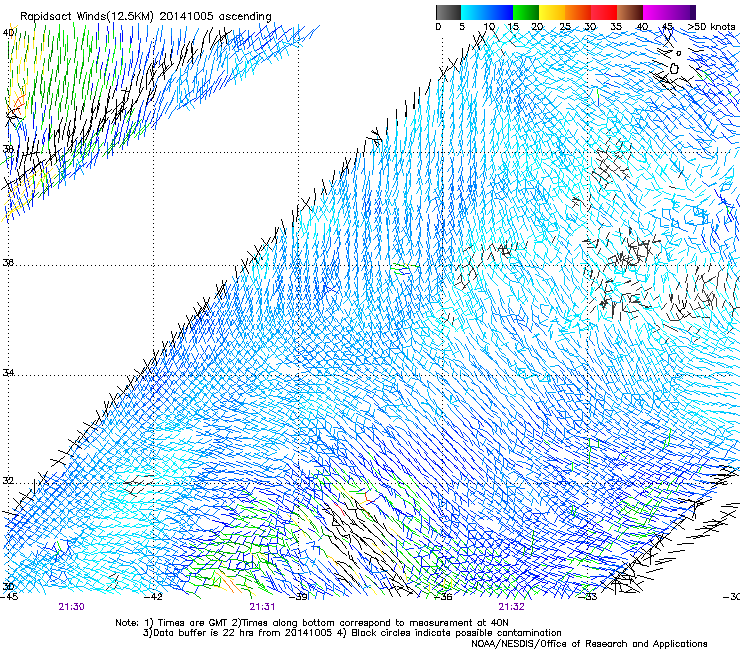The height and width of the screenshot is (650, 740).
Task: Click the magenta 40-45 knots legend segment
Action: point(656,12)
